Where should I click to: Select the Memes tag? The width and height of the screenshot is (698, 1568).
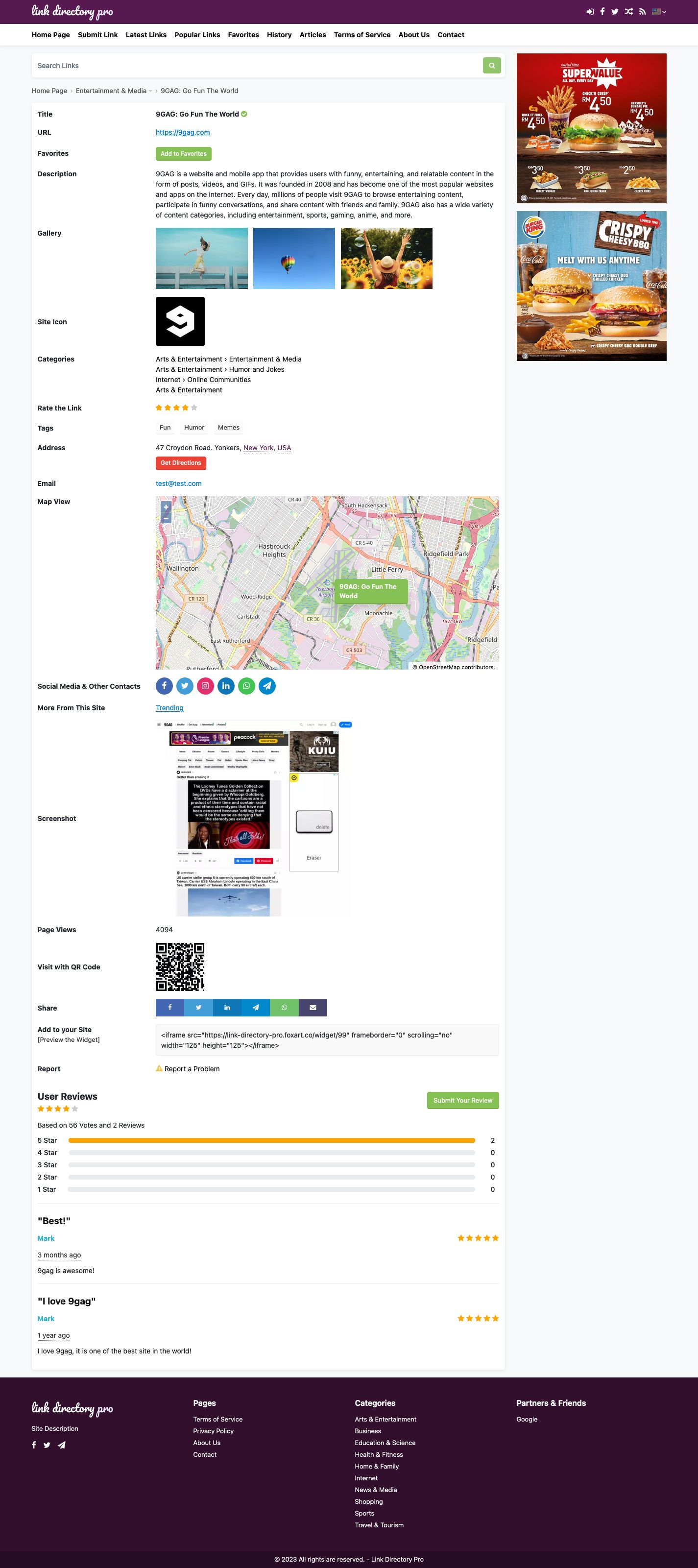[x=229, y=427]
